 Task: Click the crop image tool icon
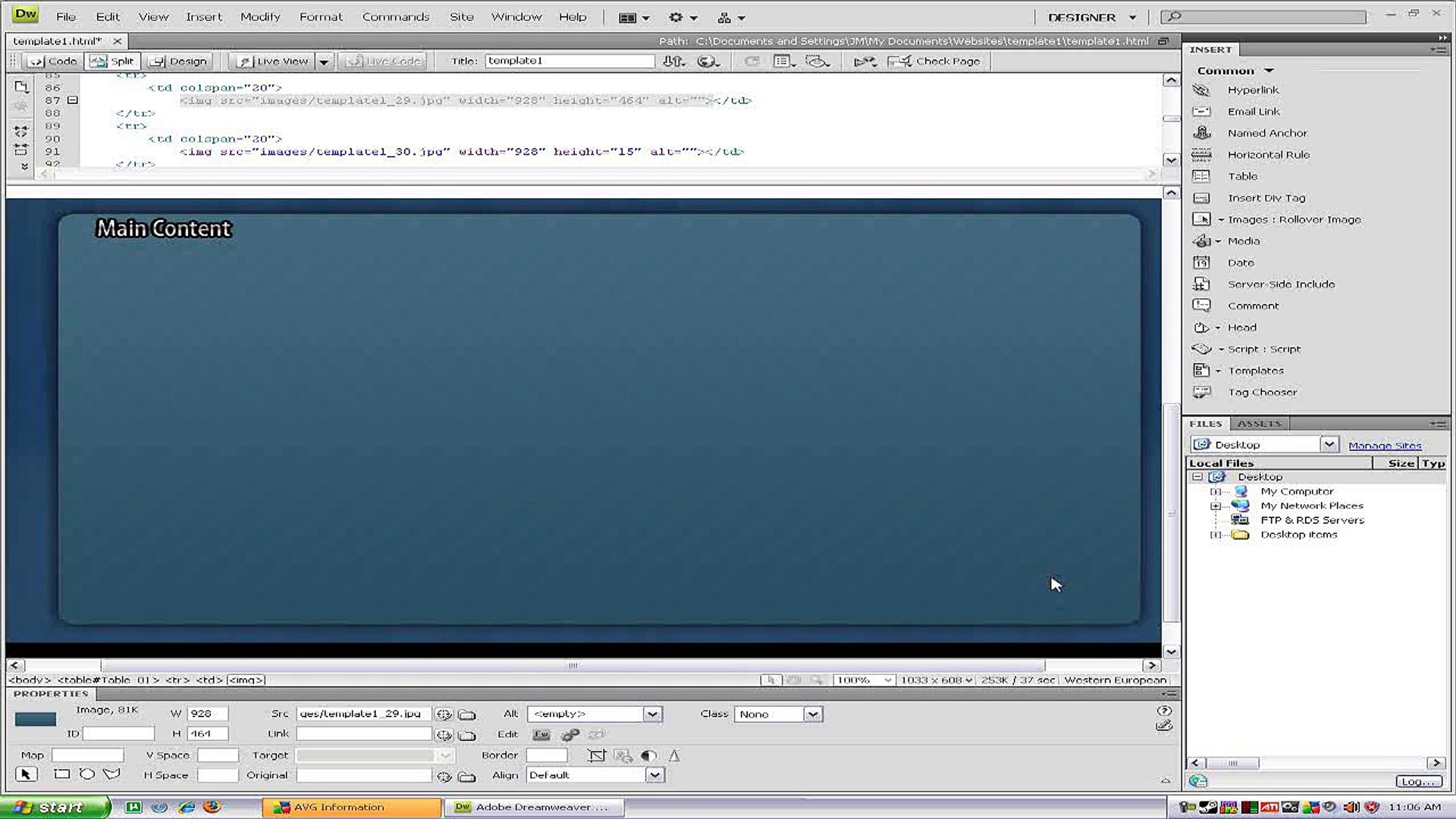point(597,756)
